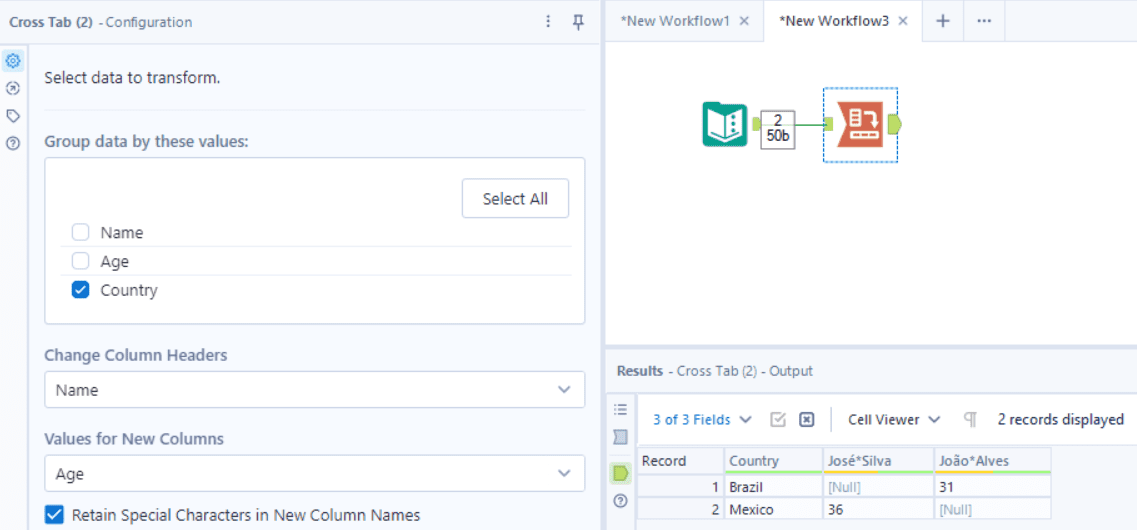Open the Annotation tag icon in sidebar

point(13,116)
